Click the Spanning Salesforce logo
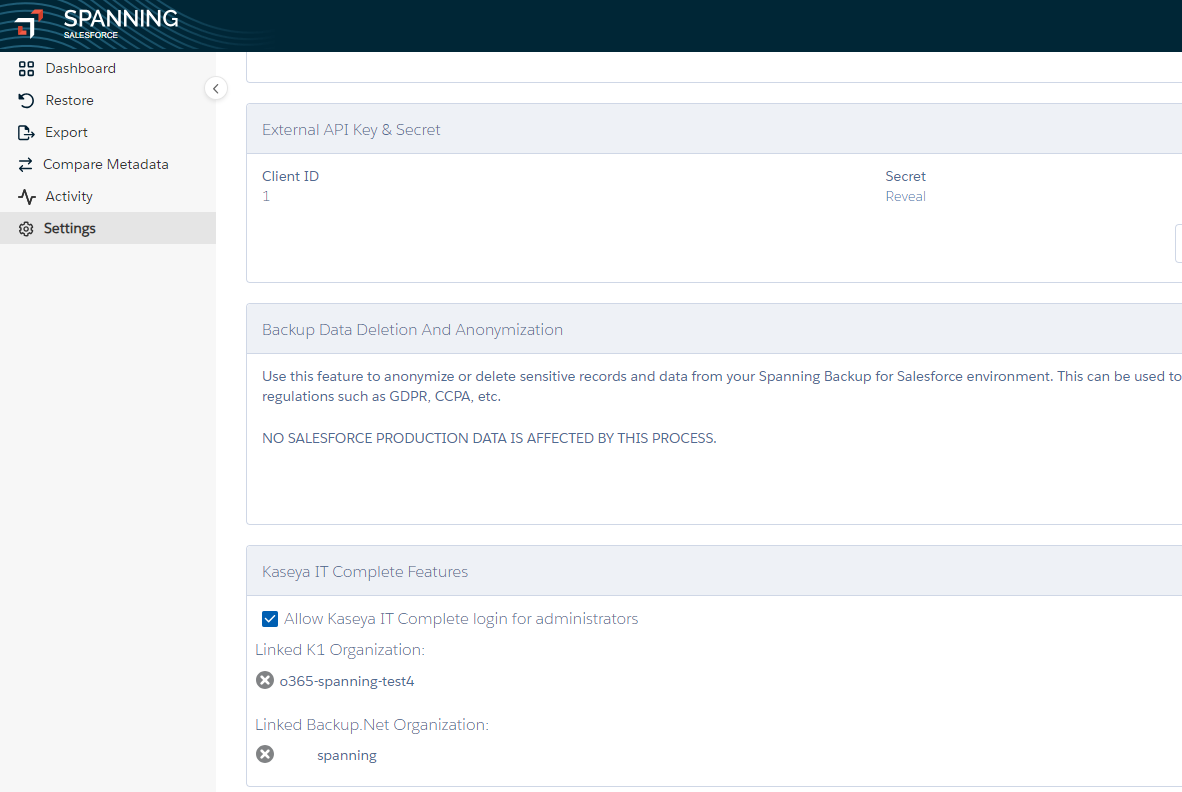 96,23
